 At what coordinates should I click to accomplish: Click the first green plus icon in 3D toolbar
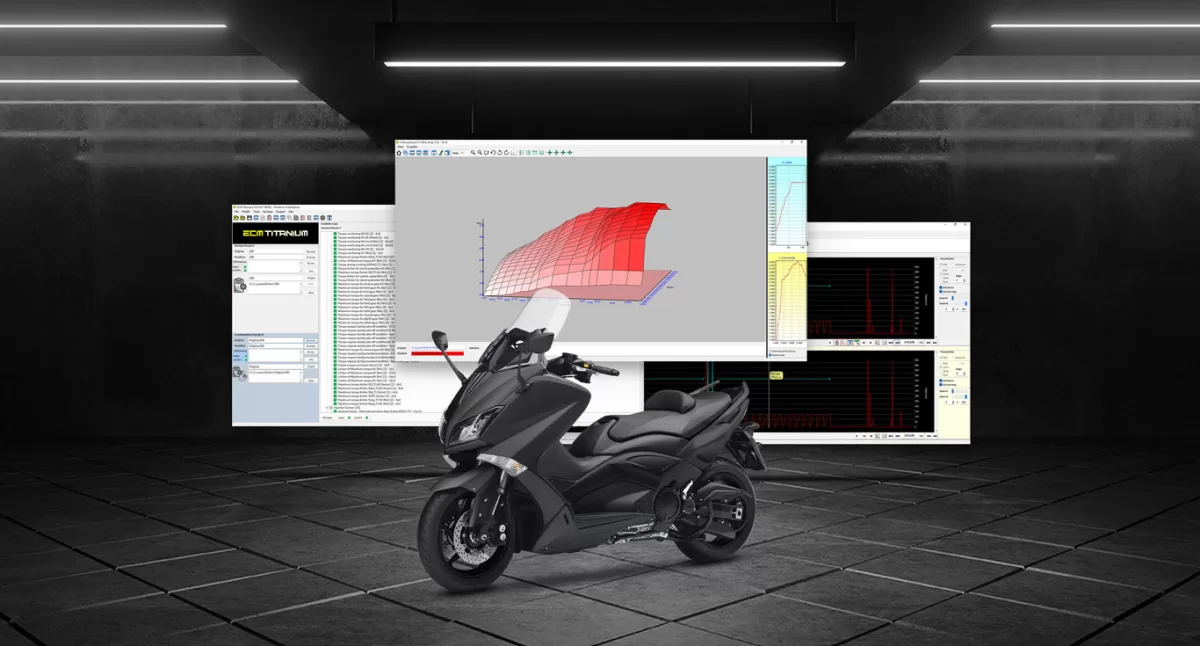(549, 153)
